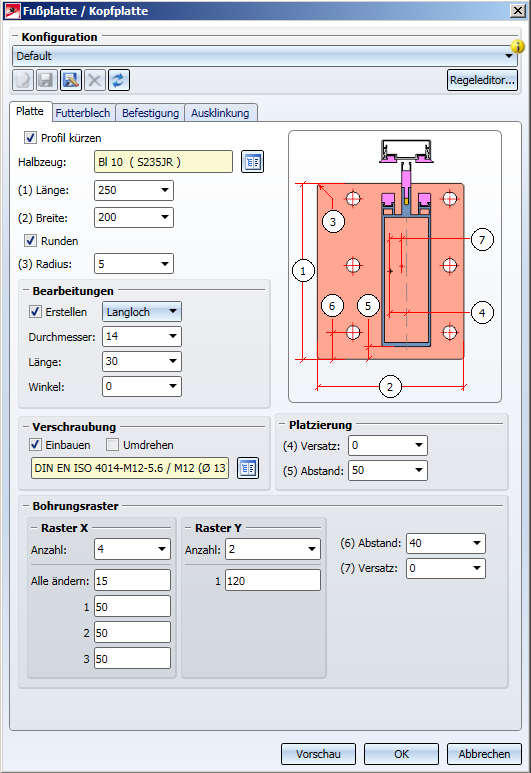The width and height of the screenshot is (531, 773).
Task: Click the refresh configuration arrows icon
Action: (119, 80)
